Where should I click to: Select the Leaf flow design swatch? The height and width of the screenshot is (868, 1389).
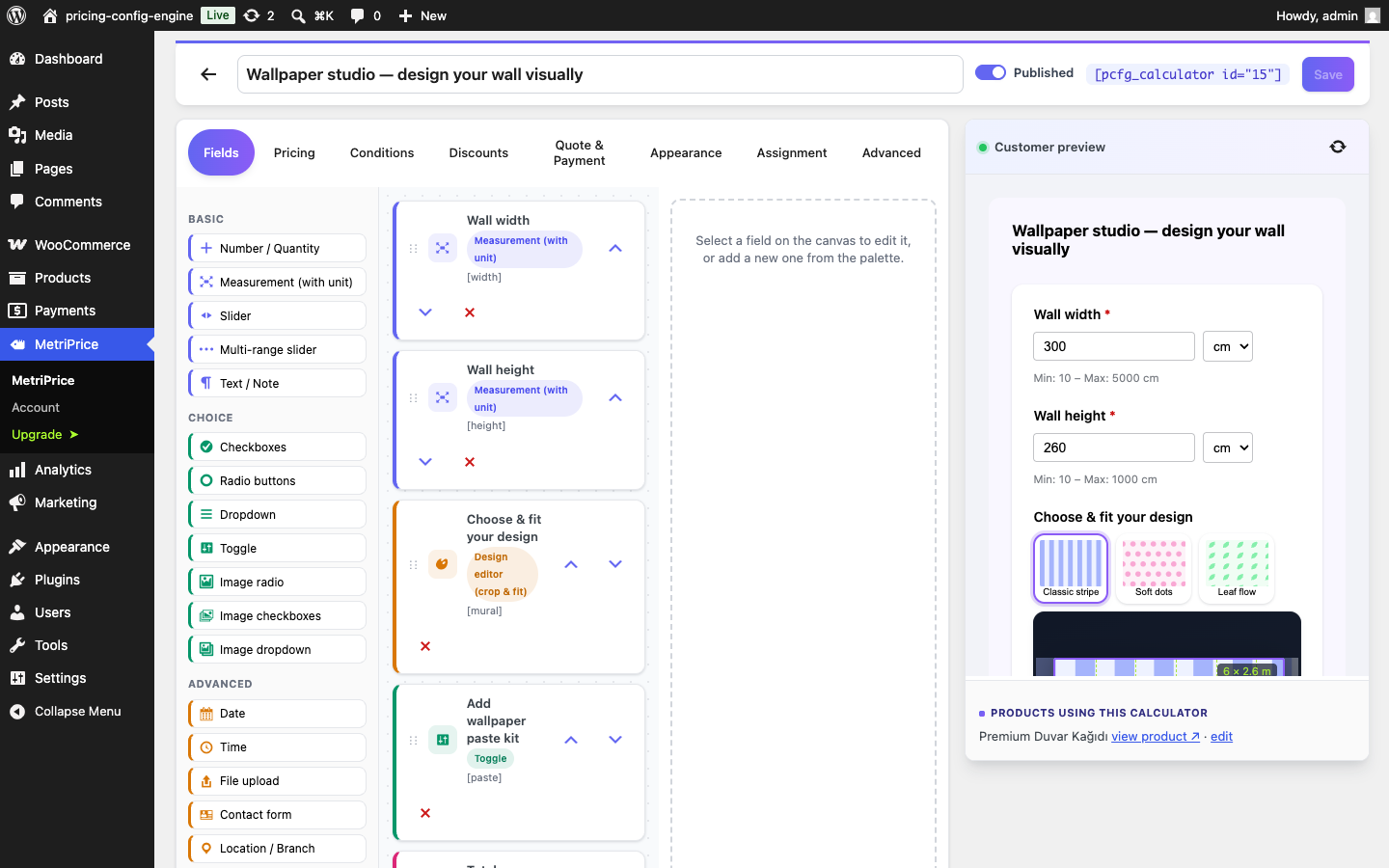coord(1237,568)
